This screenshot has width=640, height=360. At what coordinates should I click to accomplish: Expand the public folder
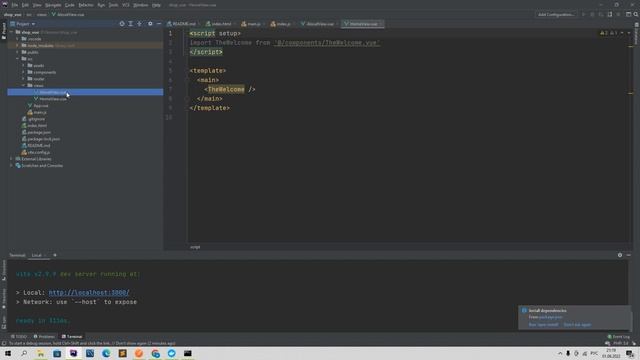(18, 52)
